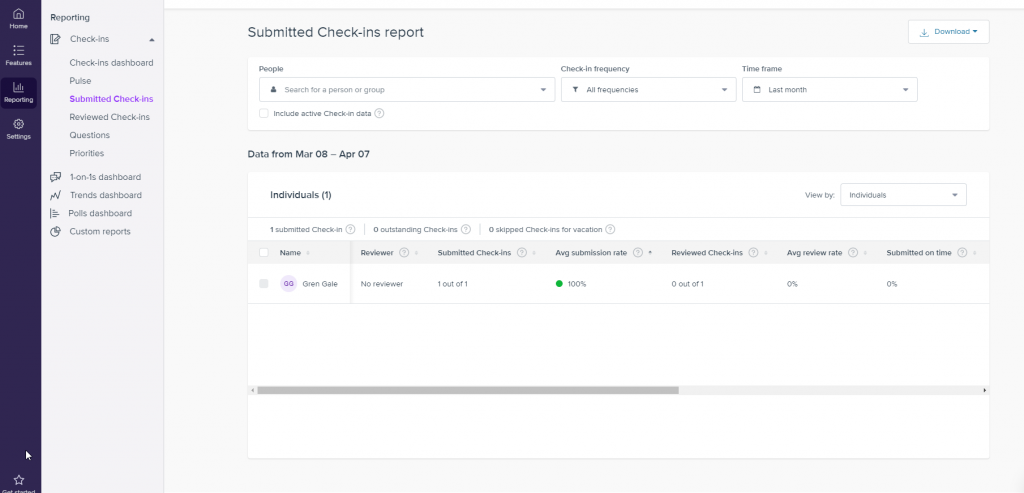Open the Last month time frame dropdown

tap(829, 89)
